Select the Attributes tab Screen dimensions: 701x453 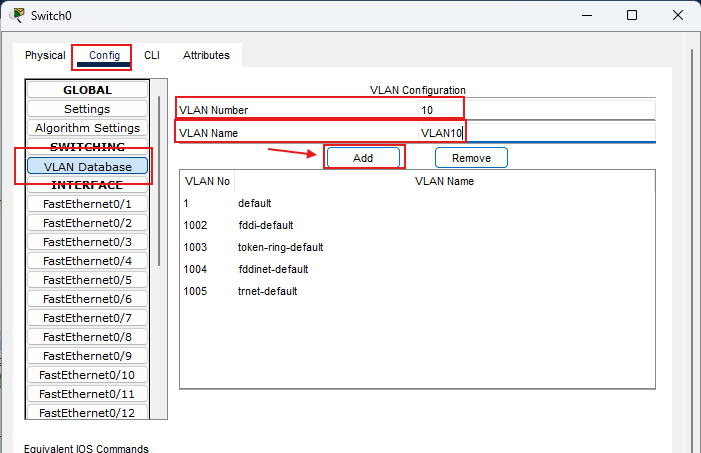[206, 55]
